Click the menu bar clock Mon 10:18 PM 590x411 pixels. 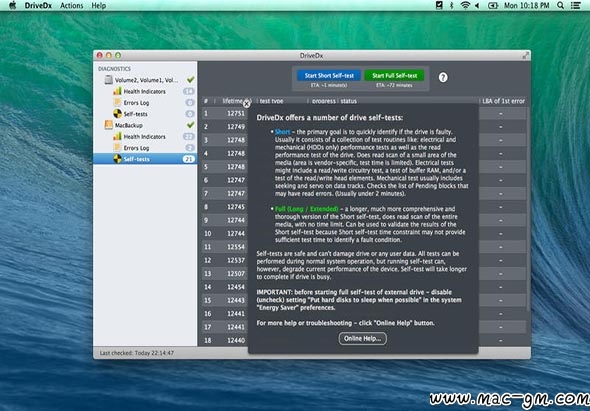point(527,5)
